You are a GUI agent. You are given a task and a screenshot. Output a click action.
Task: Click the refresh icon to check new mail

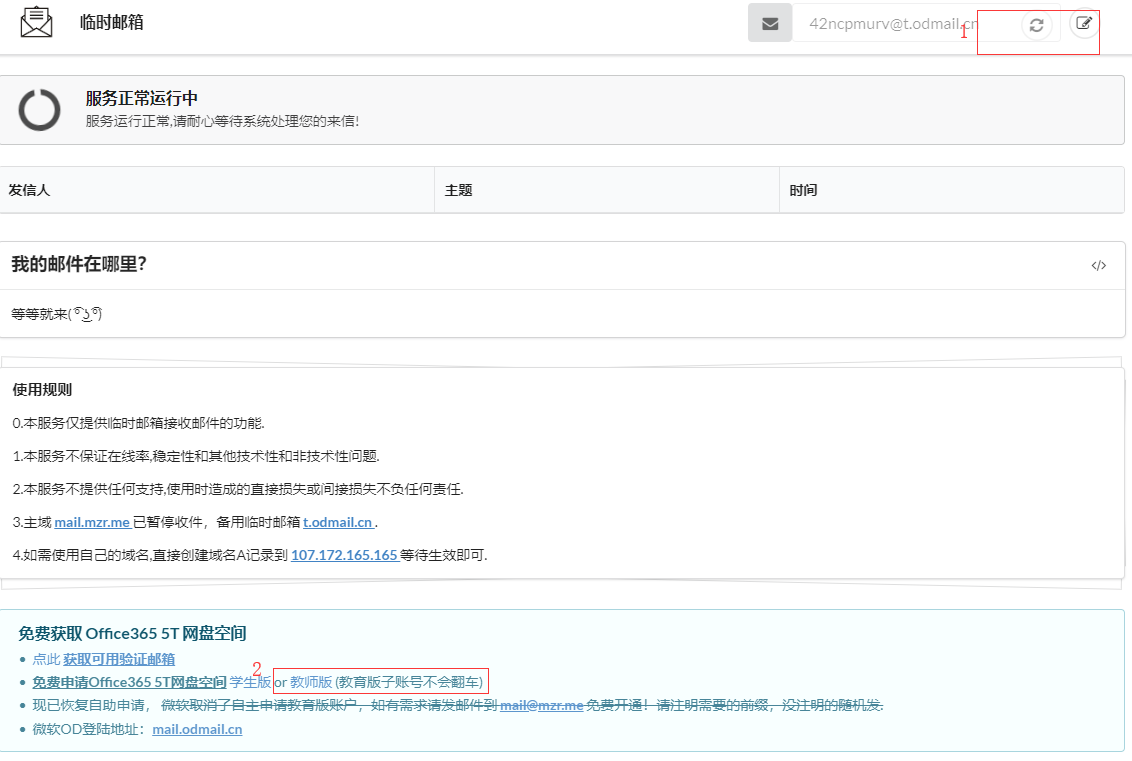tap(1036, 25)
